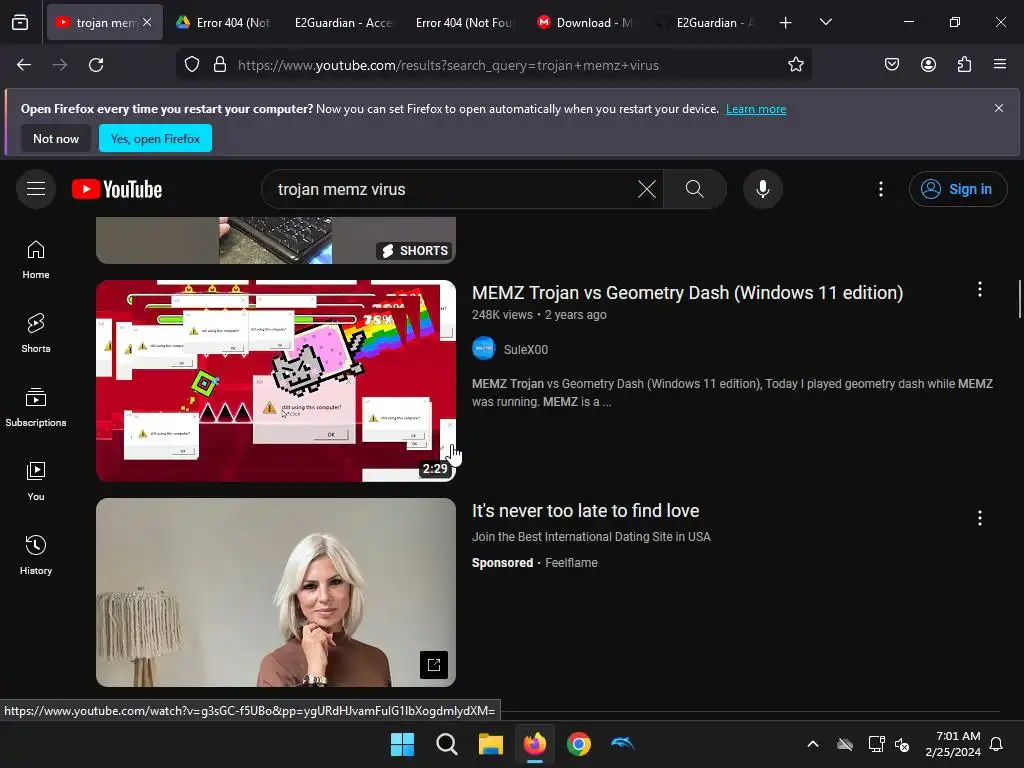Image resolution: width=1024 pixels, height=768 pixels.
Task: Go back to previous page
Action: click(x=24, y=65)
